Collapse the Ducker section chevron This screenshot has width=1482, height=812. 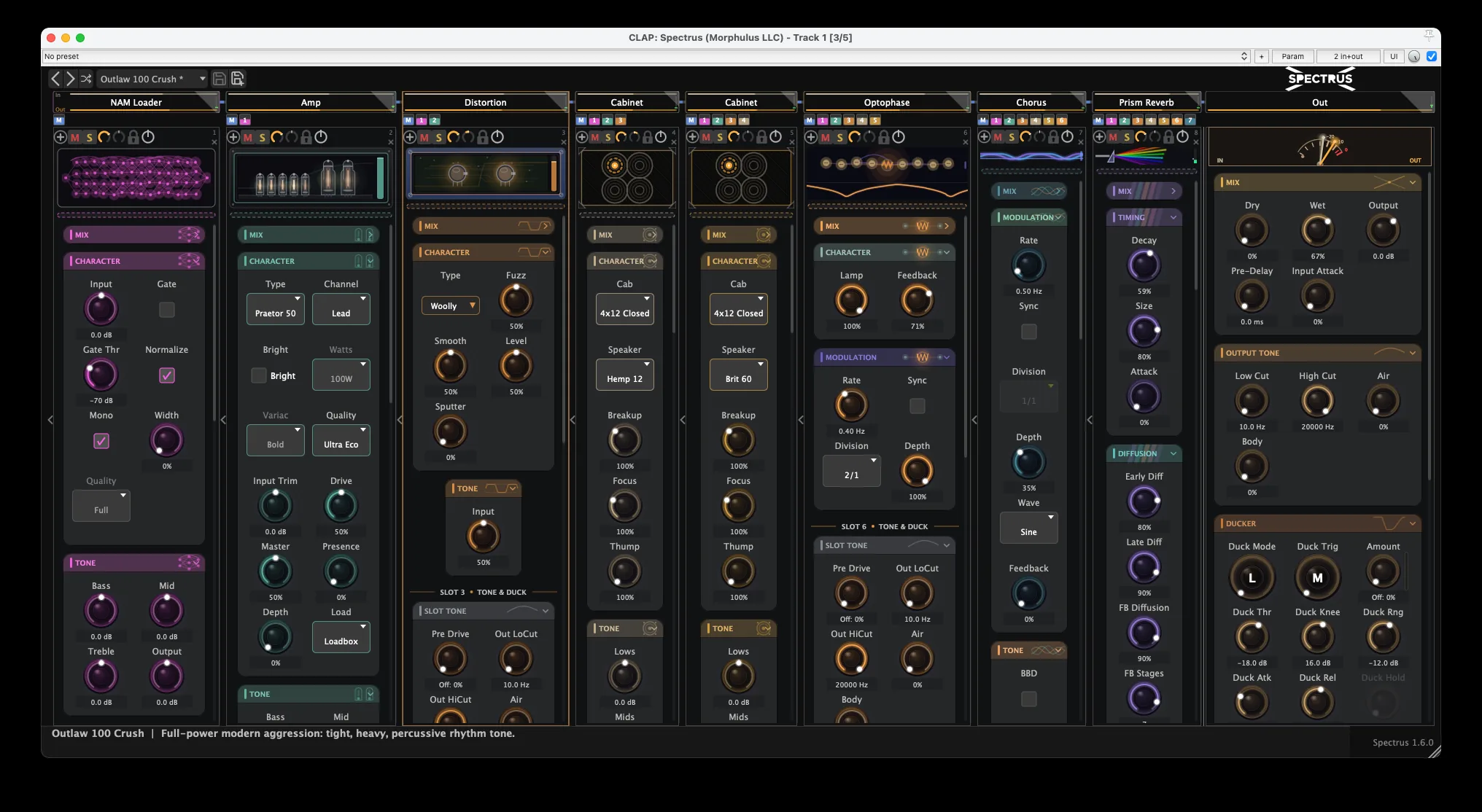point(1413,523)
